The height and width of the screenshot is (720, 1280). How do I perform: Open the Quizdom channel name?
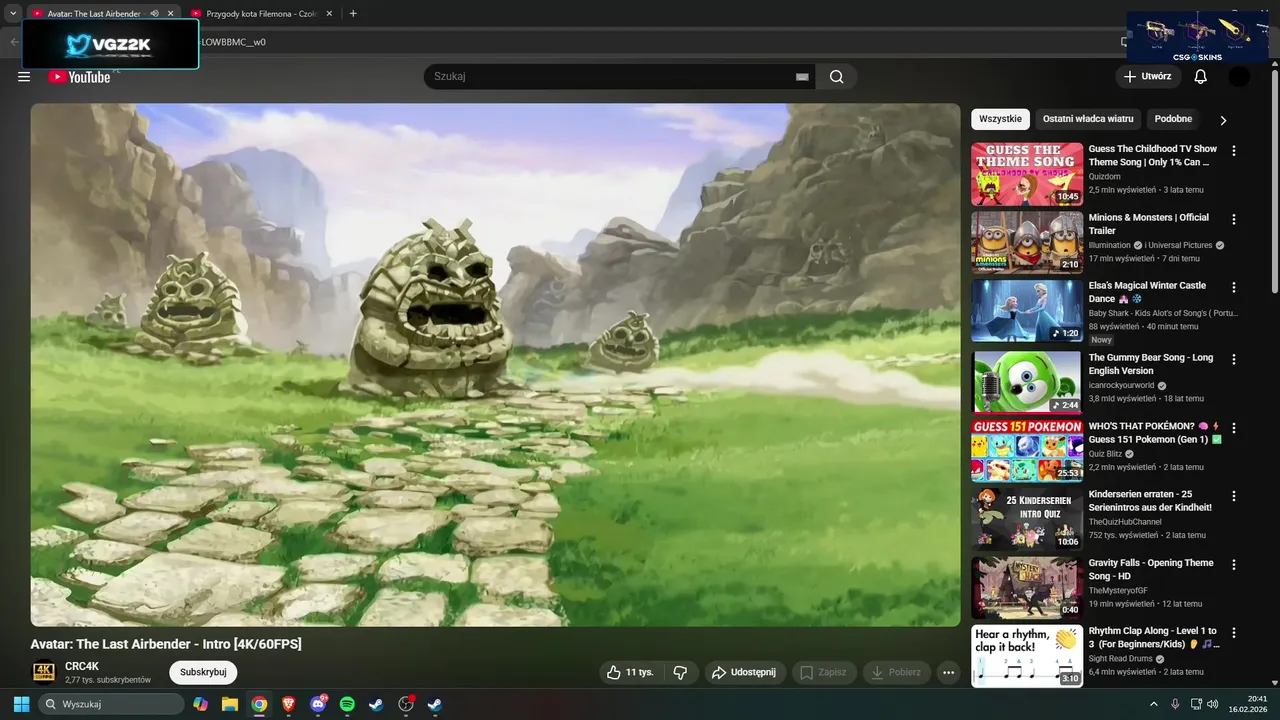coord(1105,176)
